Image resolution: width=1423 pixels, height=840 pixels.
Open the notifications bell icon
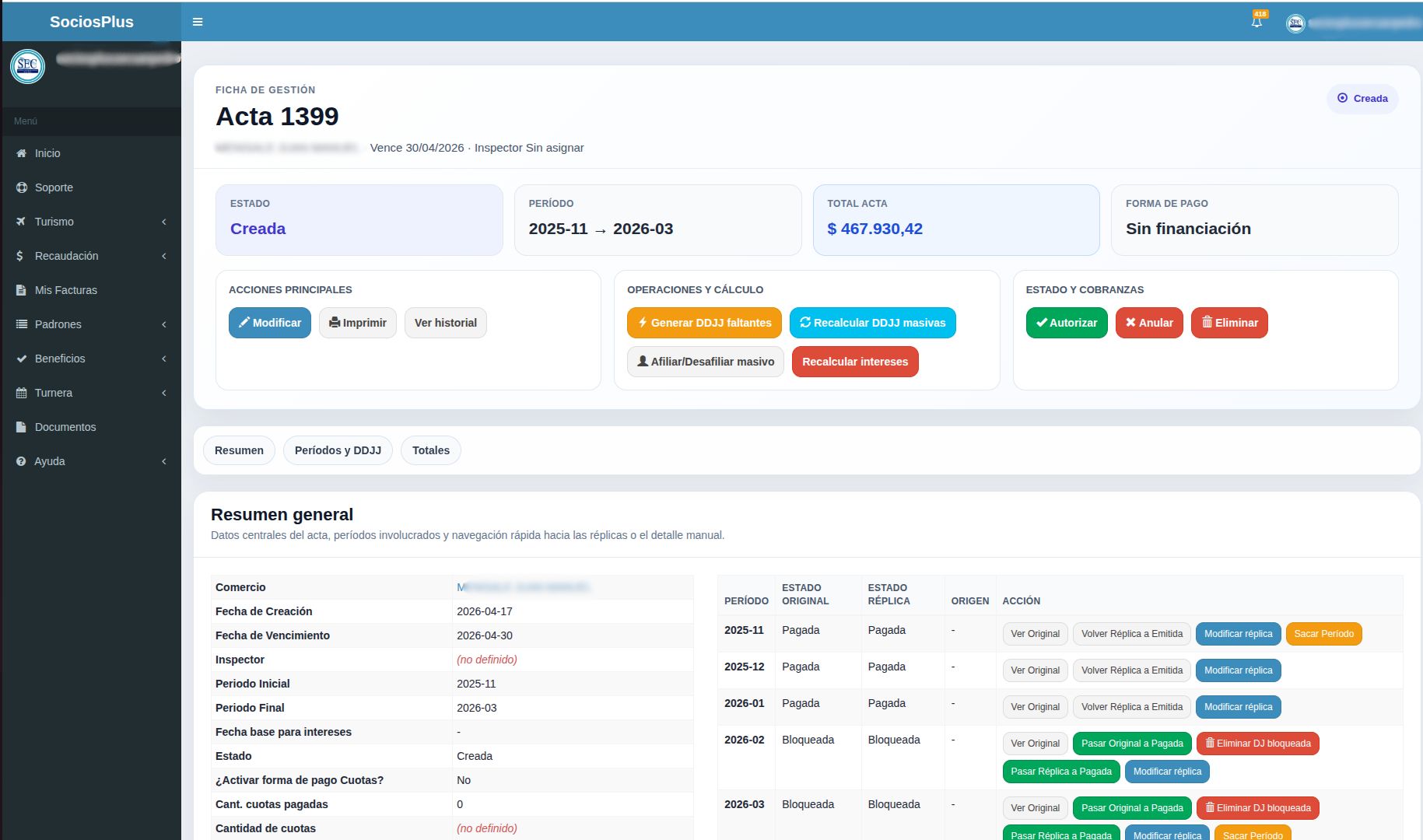click(1257, 22)
